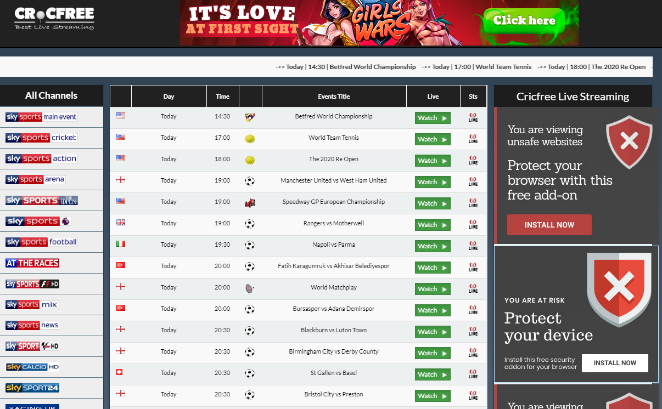662x409 pixels.
Task: Open Sky Sports Mix channel
Action: 32,304
